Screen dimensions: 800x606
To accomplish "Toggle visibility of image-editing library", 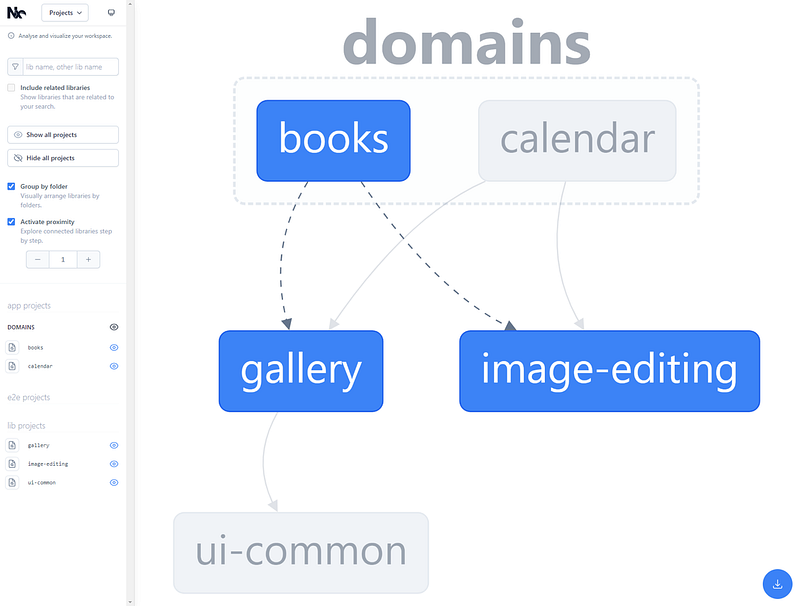I will click(x=114, y=464).
